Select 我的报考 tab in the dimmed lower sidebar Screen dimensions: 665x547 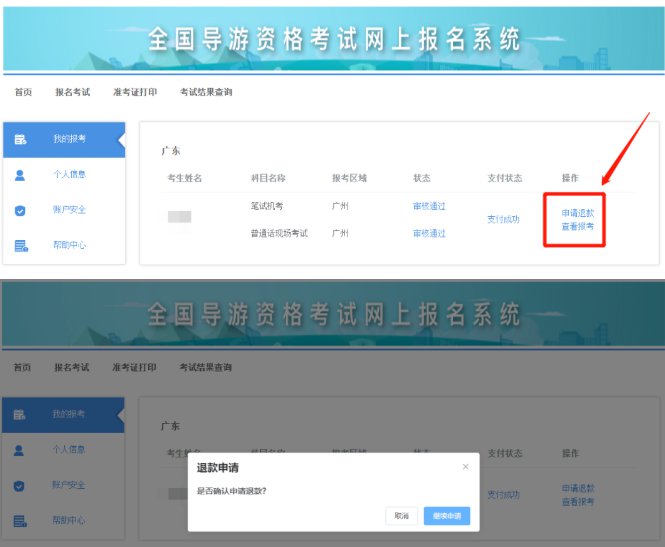click(68, 414)
